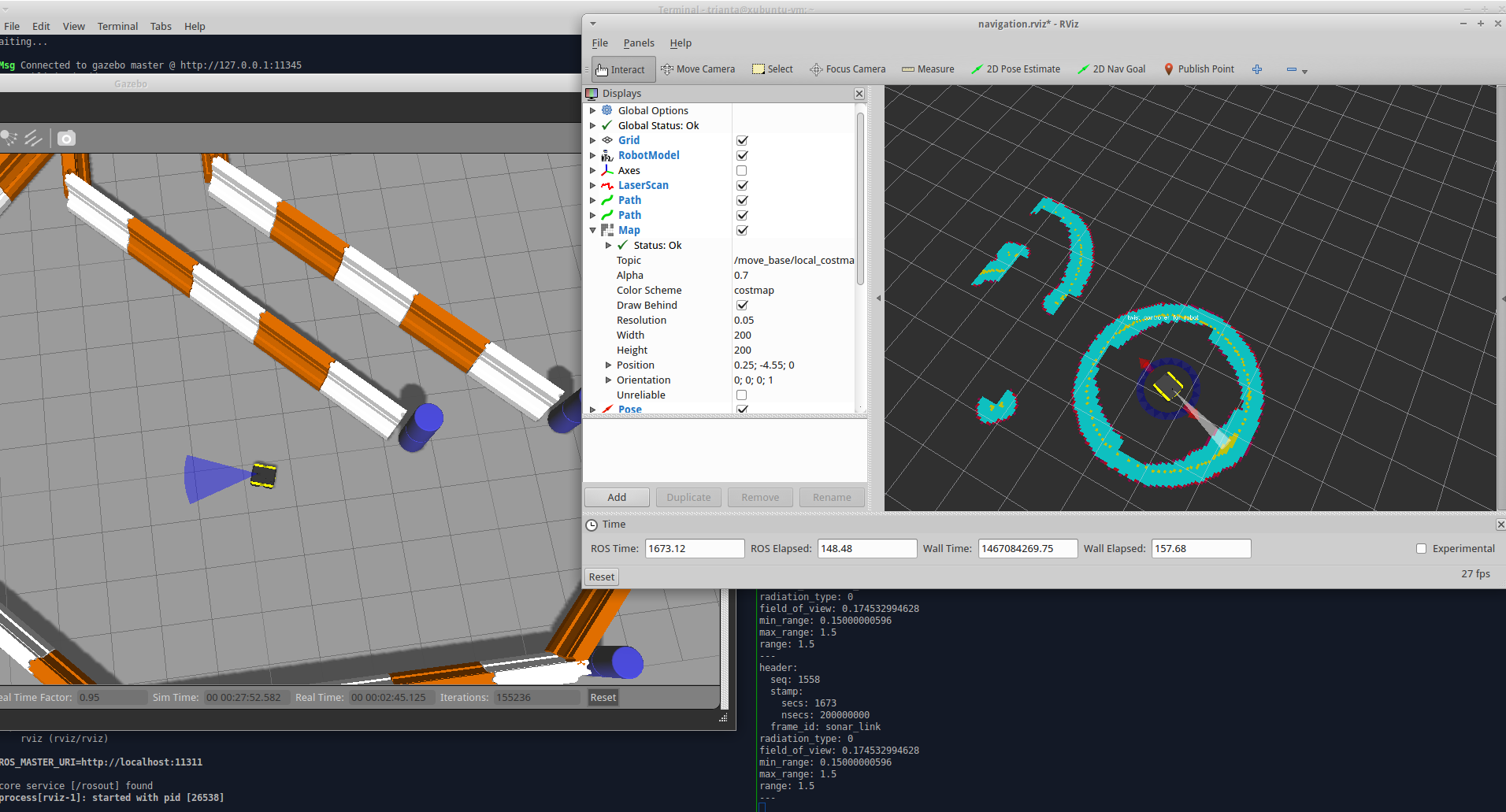Expand the Grid display properties
The height and width of the screenshot is (812, 1506).
tap(593, 140)
